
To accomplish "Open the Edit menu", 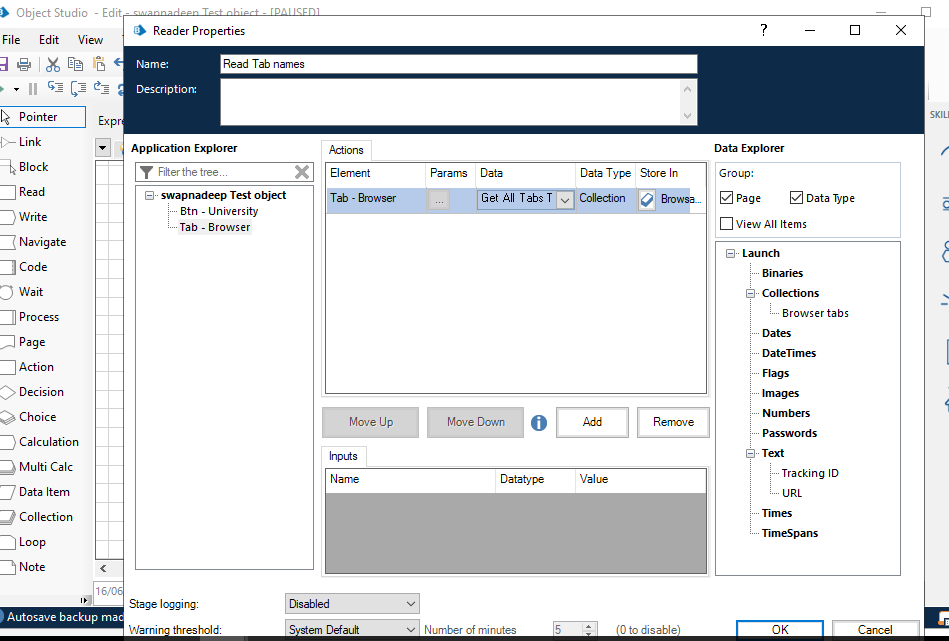I will [49, 40].
